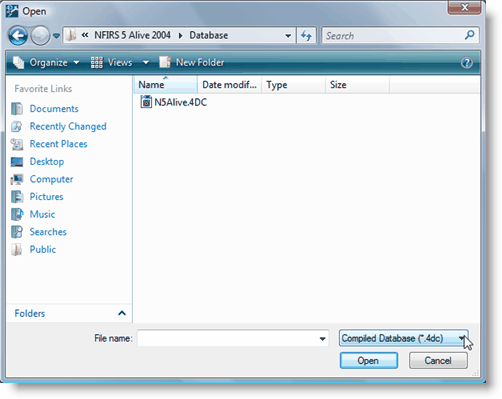Open the Public favorite link
The width and height of the screenshot is (502, 399).
pyautogui.click(x=43, y=249)
